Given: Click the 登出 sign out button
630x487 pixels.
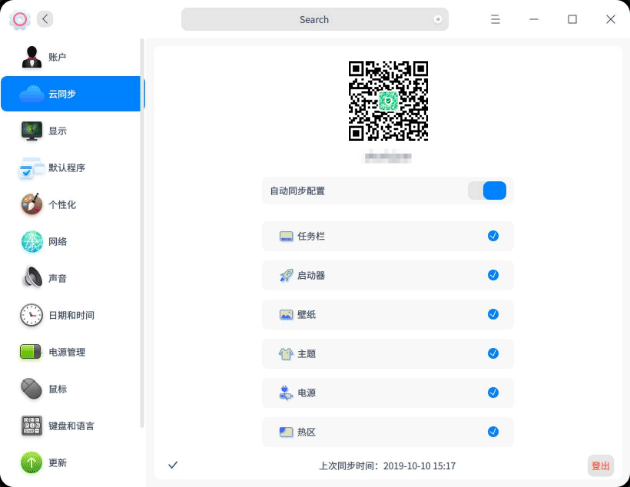Looking at the screenshot, I should coord(601,466).
